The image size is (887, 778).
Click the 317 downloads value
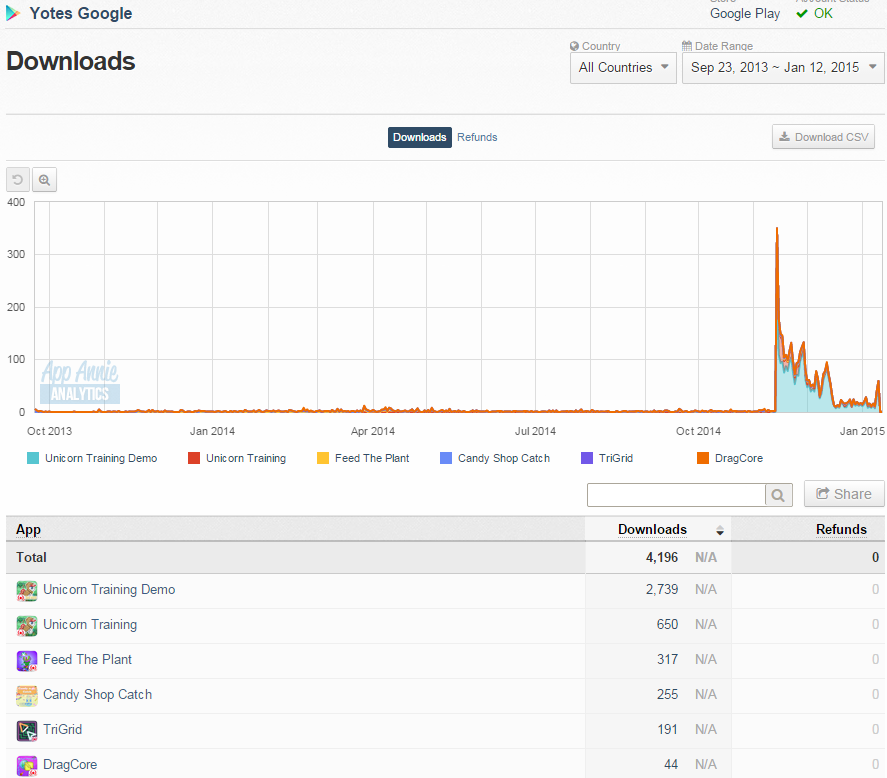coord(667,660)
